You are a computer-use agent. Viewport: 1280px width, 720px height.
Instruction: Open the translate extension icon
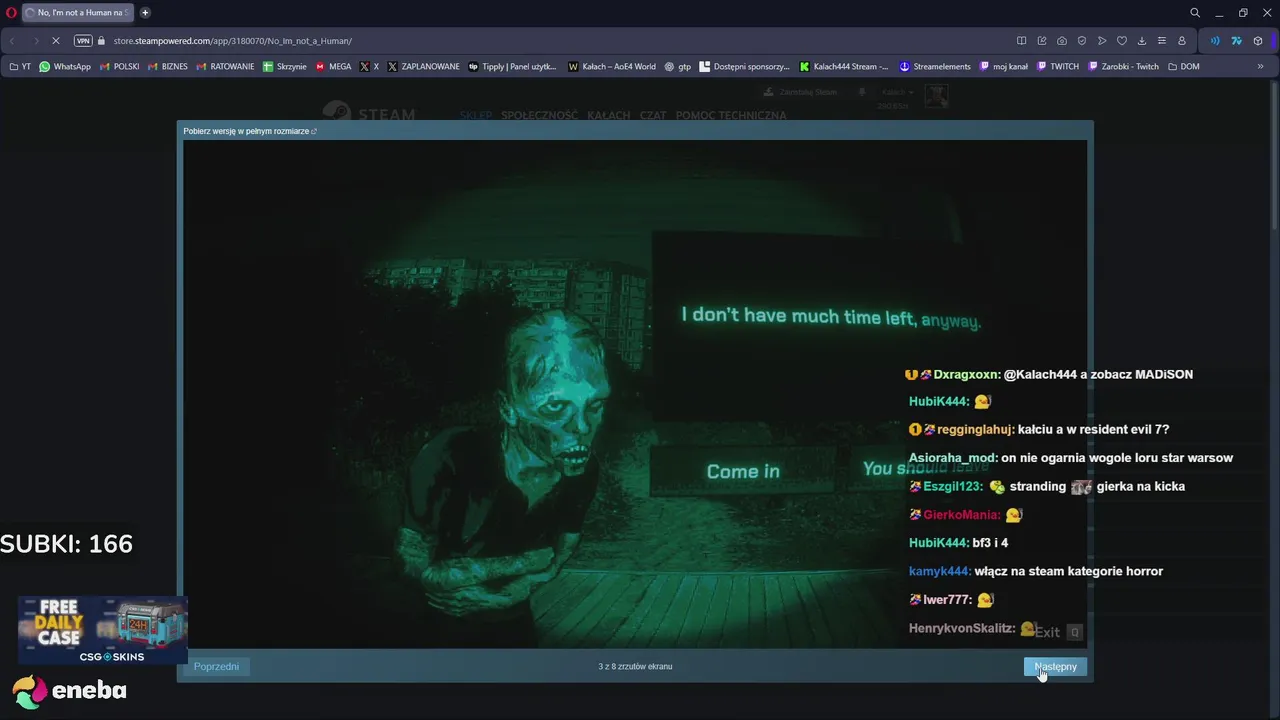(x=1236, y=41)
